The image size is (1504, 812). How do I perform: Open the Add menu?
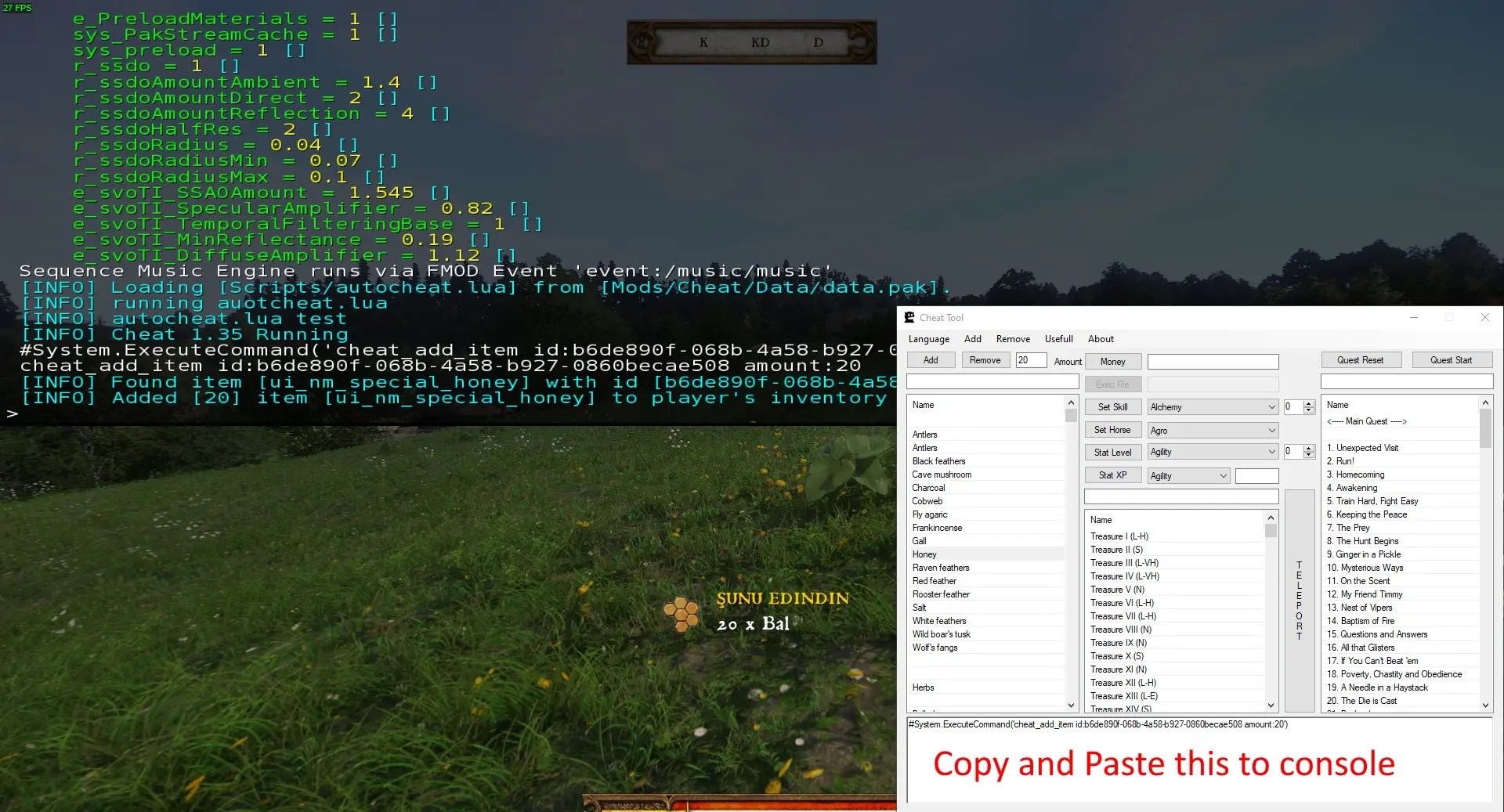972,339
